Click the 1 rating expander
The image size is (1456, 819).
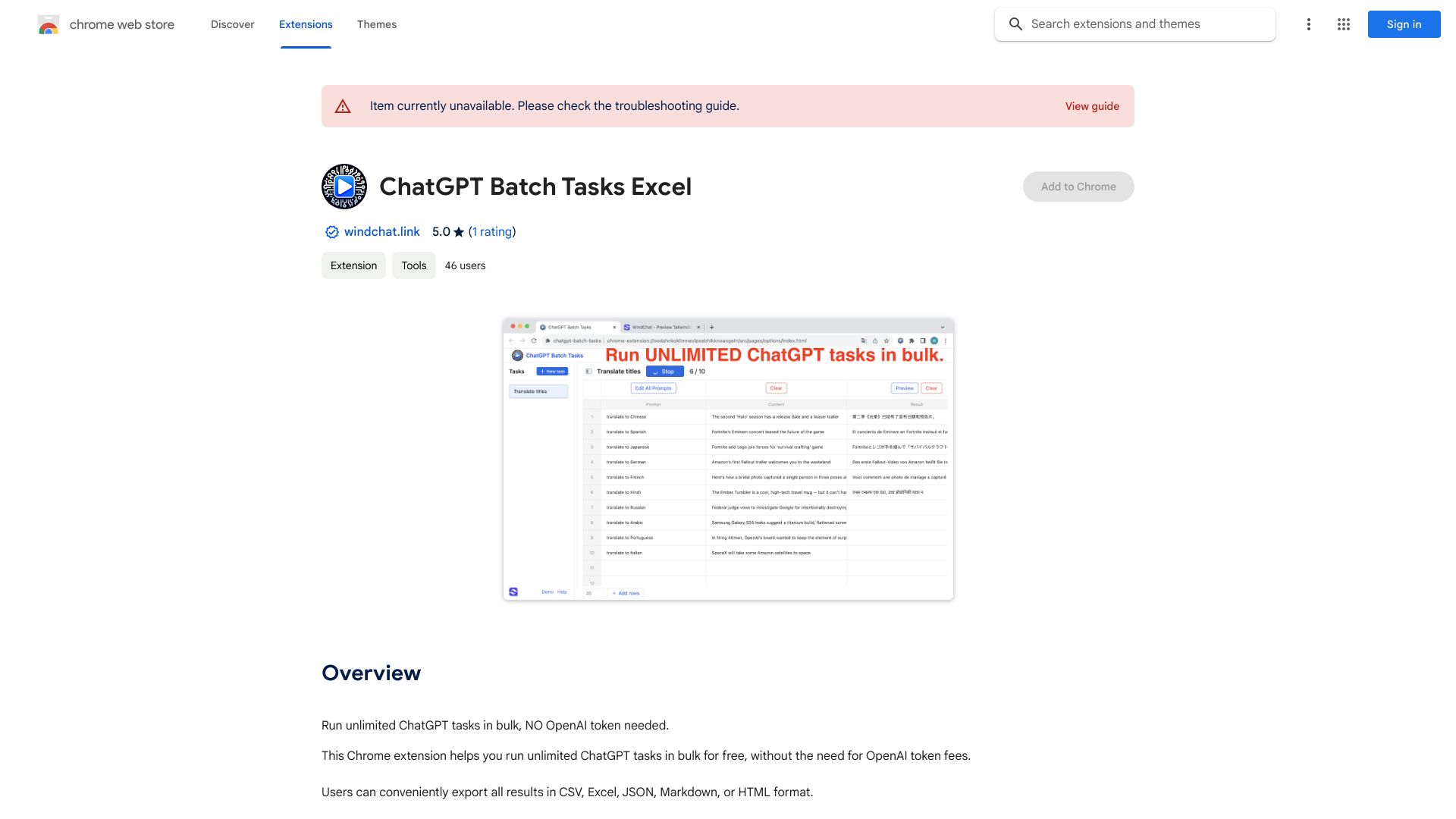pos(492,232)
